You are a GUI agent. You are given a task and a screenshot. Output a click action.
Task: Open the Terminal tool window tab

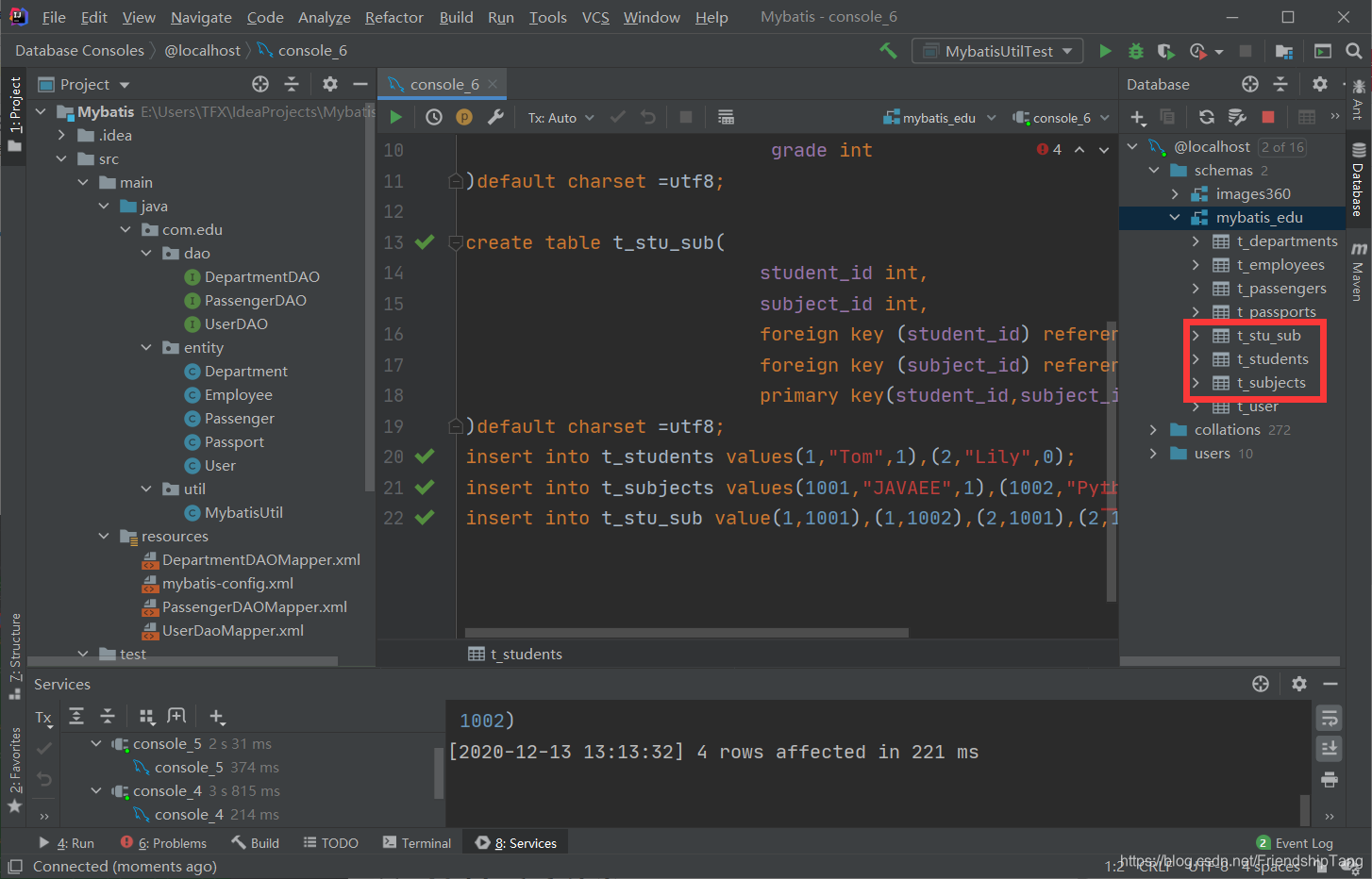417,843
